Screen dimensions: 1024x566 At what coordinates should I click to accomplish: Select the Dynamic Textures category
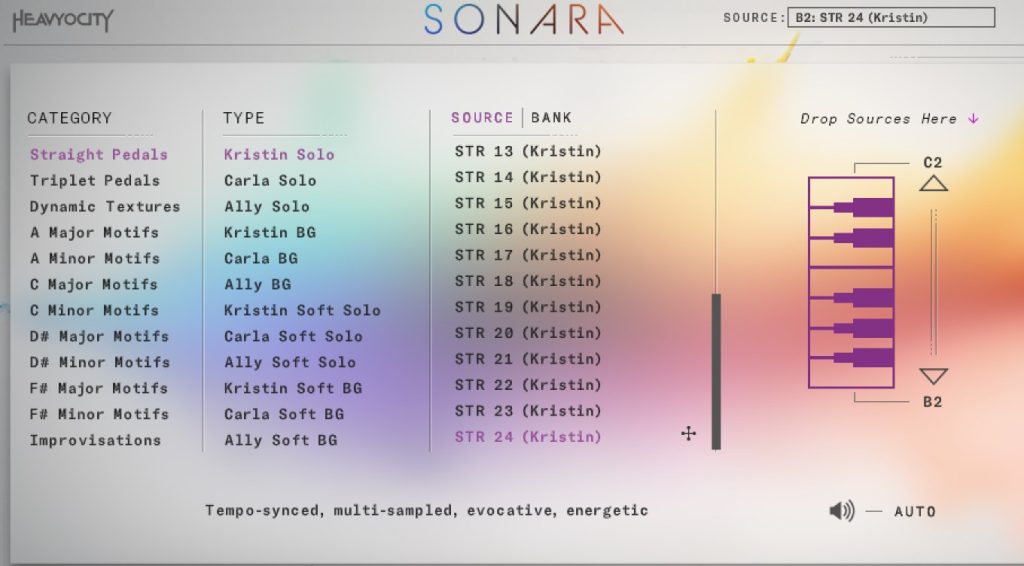click(x=105, y=207)
